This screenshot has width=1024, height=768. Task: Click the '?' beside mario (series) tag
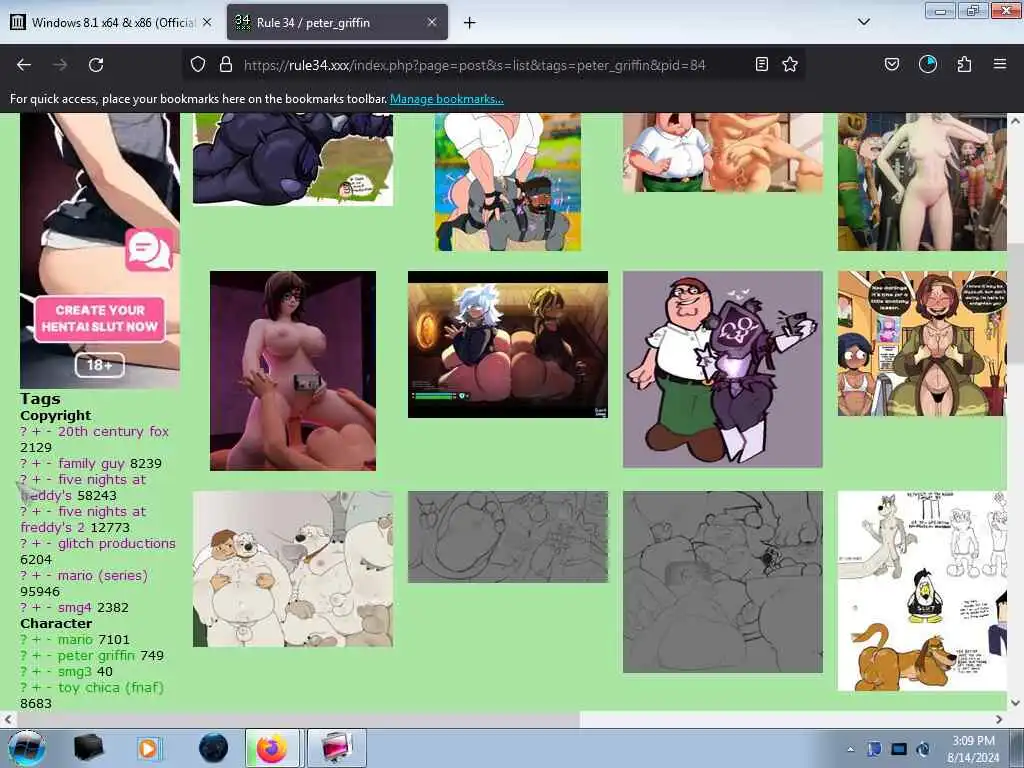click(x=24, y=575)
